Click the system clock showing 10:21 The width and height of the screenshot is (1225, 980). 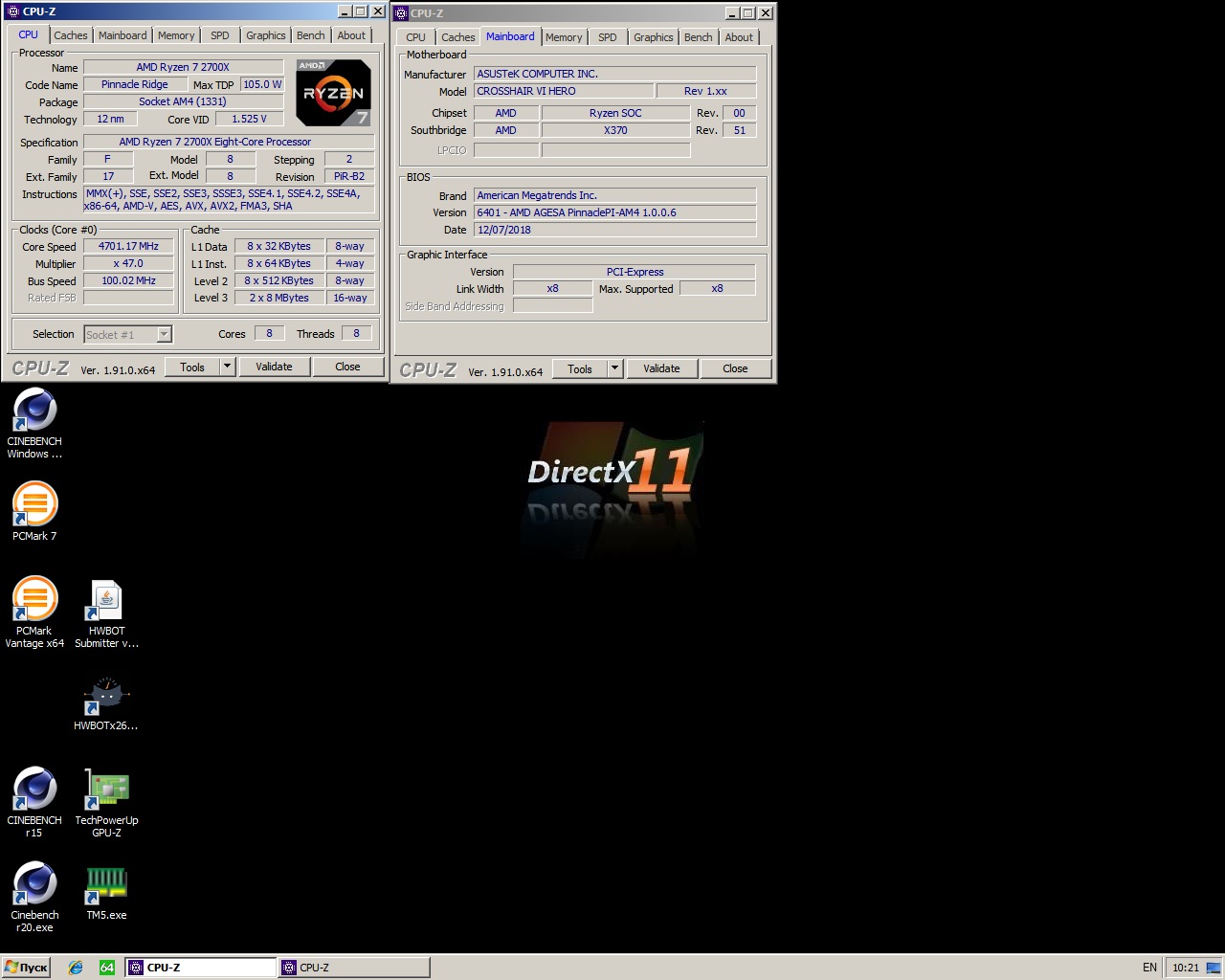click(x=1186, y=968)
